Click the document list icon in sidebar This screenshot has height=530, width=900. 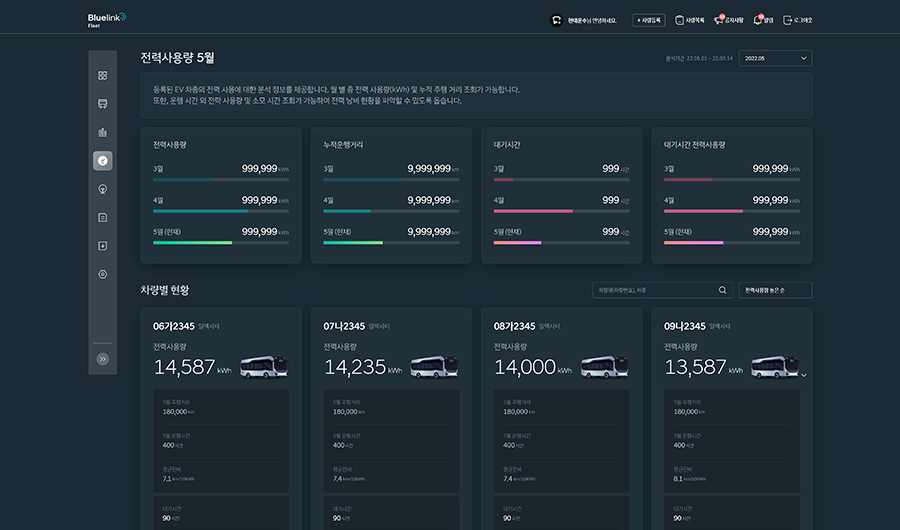(x=102, y=217)
